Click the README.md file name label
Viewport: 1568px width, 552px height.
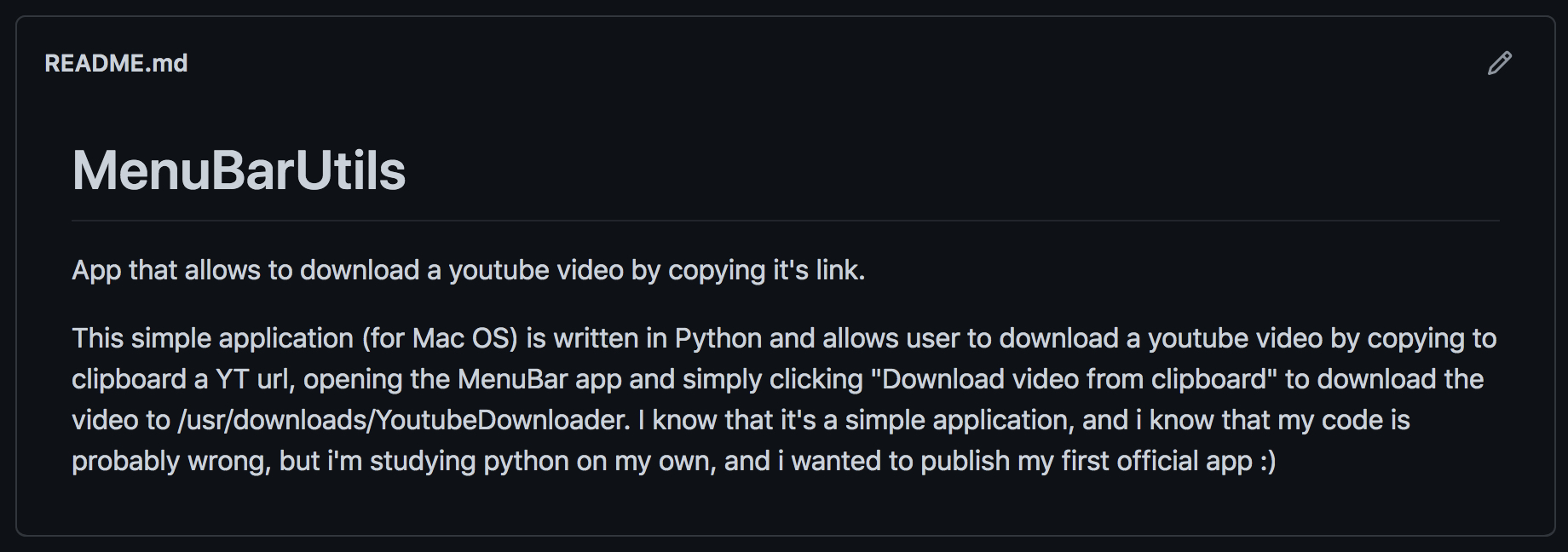(x=116, y=64)
